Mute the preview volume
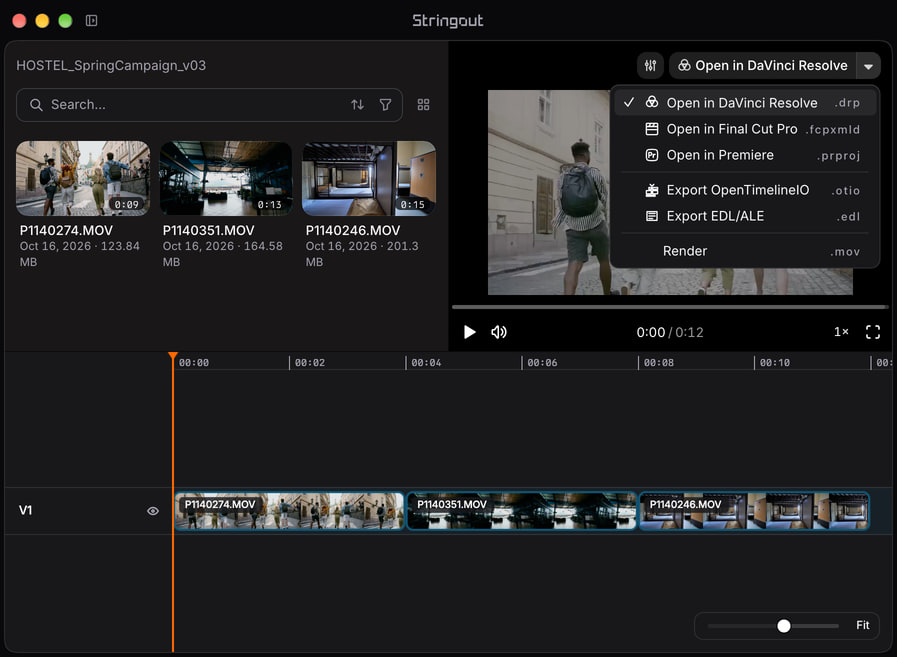897x657 pixels. [499, 332]
